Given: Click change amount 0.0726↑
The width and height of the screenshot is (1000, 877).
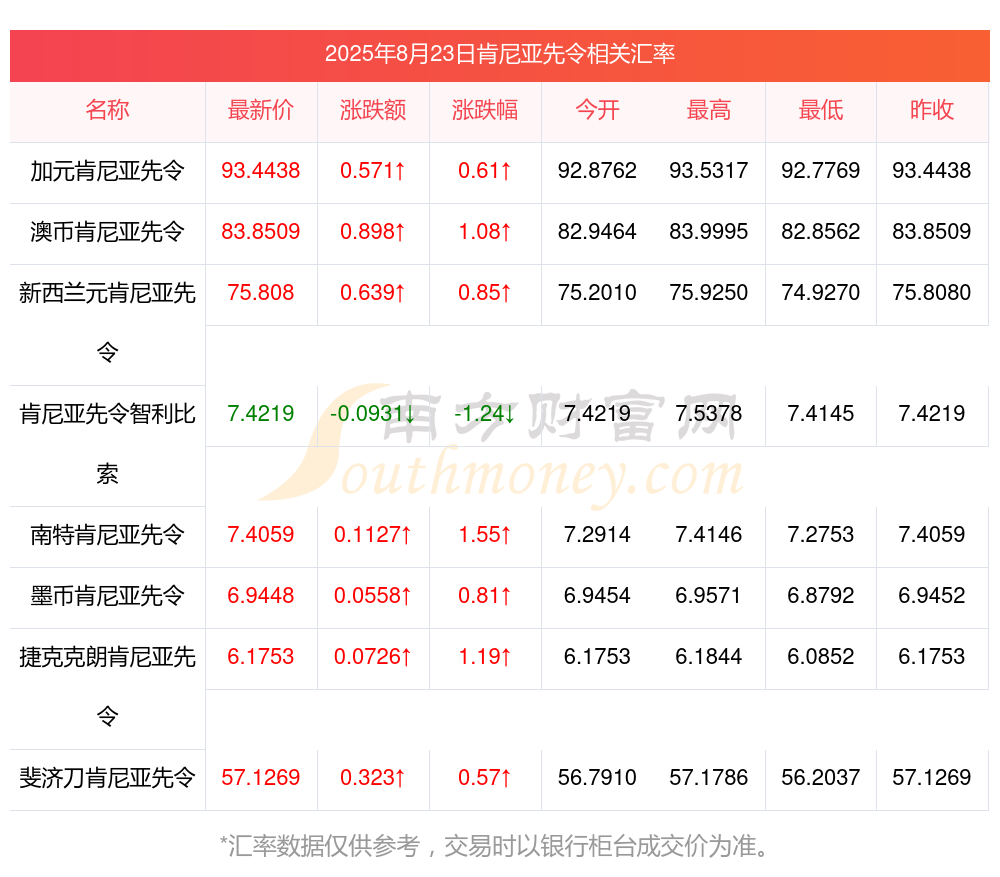Looking at the screenshot, I should (373, 656).
